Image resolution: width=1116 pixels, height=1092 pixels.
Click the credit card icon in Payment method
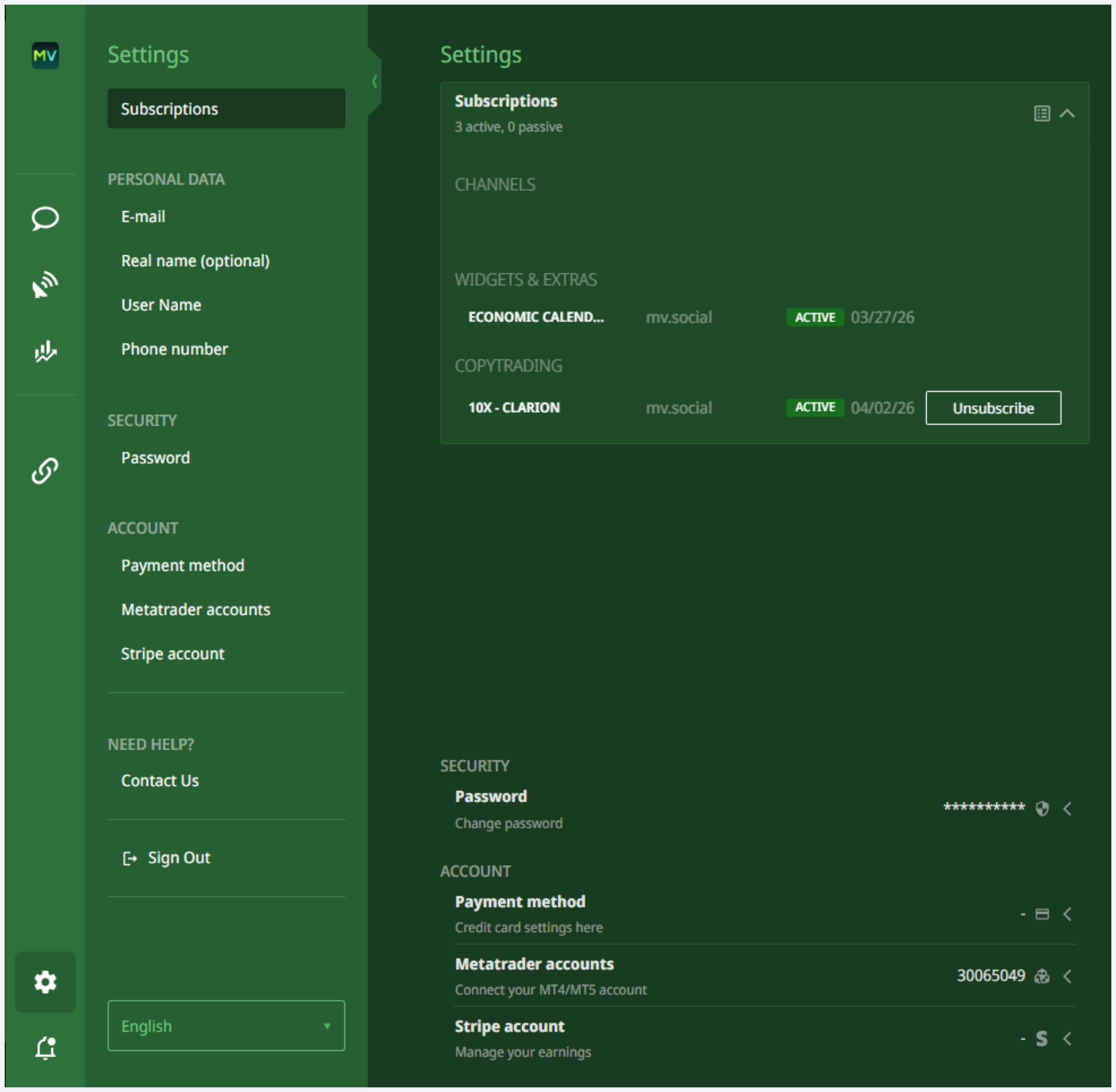pos(1042,914)
